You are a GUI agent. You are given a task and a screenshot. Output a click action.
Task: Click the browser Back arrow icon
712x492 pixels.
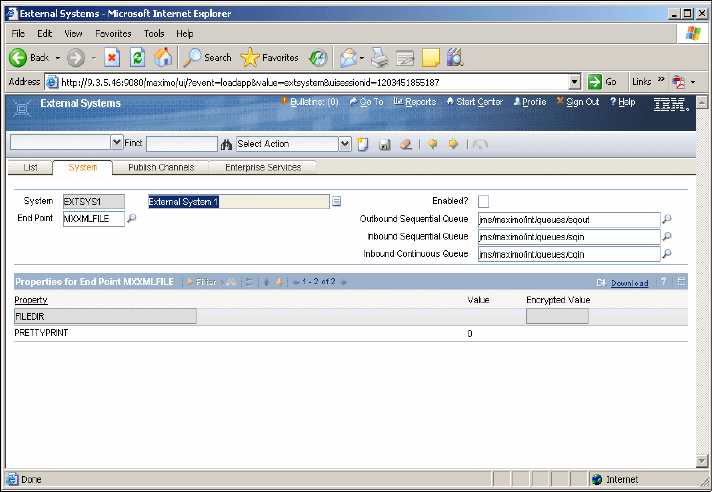point(18,58)
